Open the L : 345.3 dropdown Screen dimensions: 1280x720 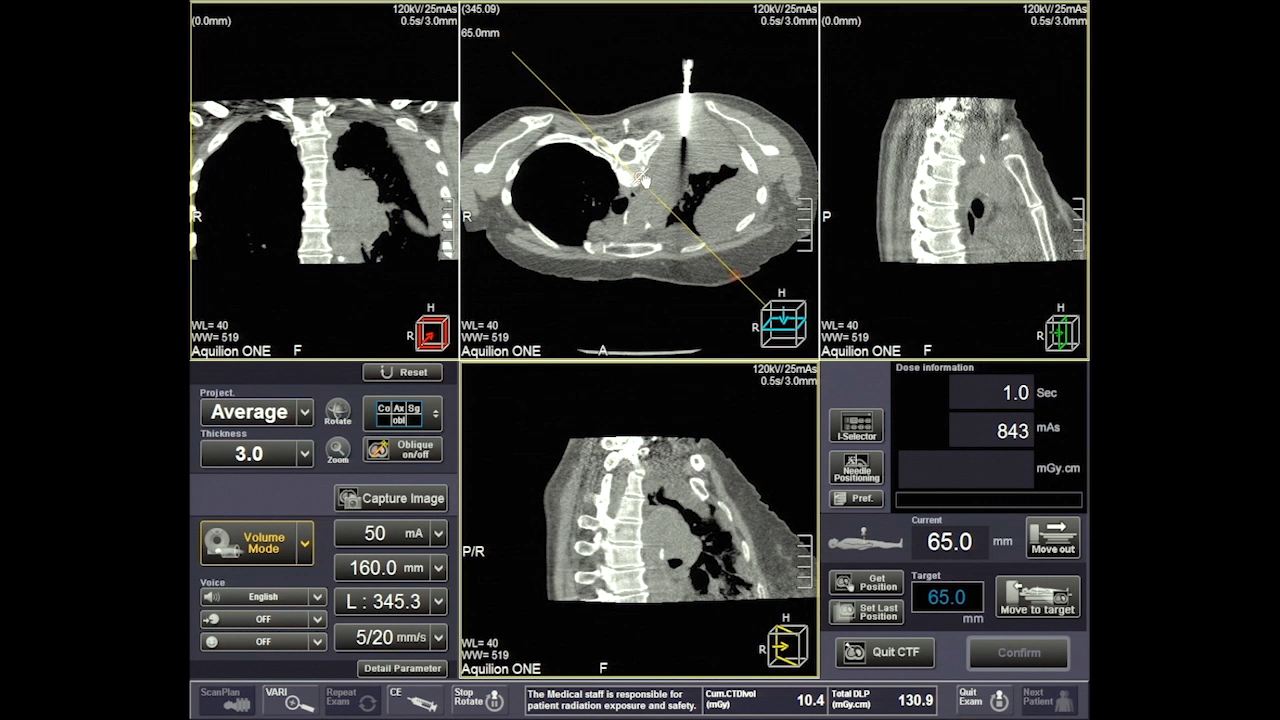click(x=438, y=602)
